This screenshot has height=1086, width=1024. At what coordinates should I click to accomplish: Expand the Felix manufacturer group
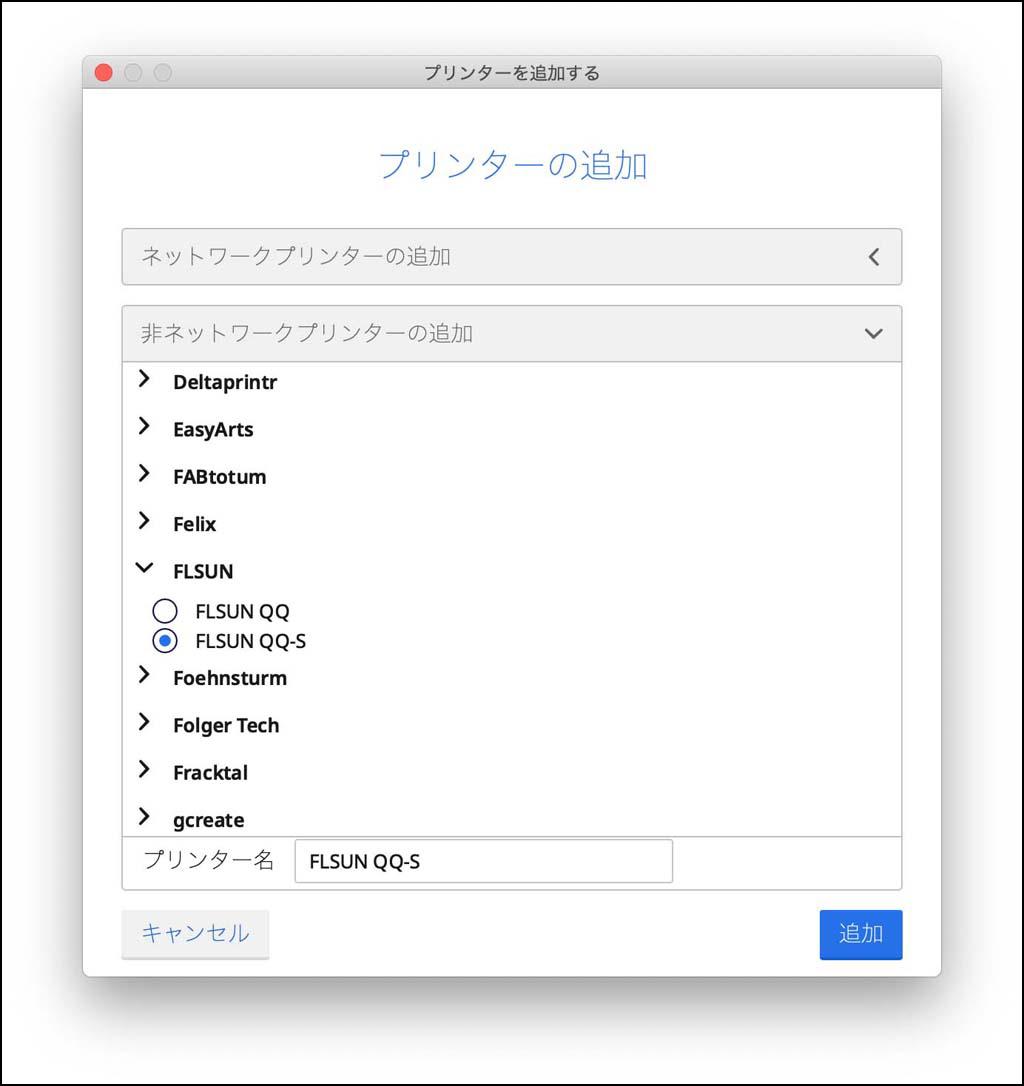(143, 521)
